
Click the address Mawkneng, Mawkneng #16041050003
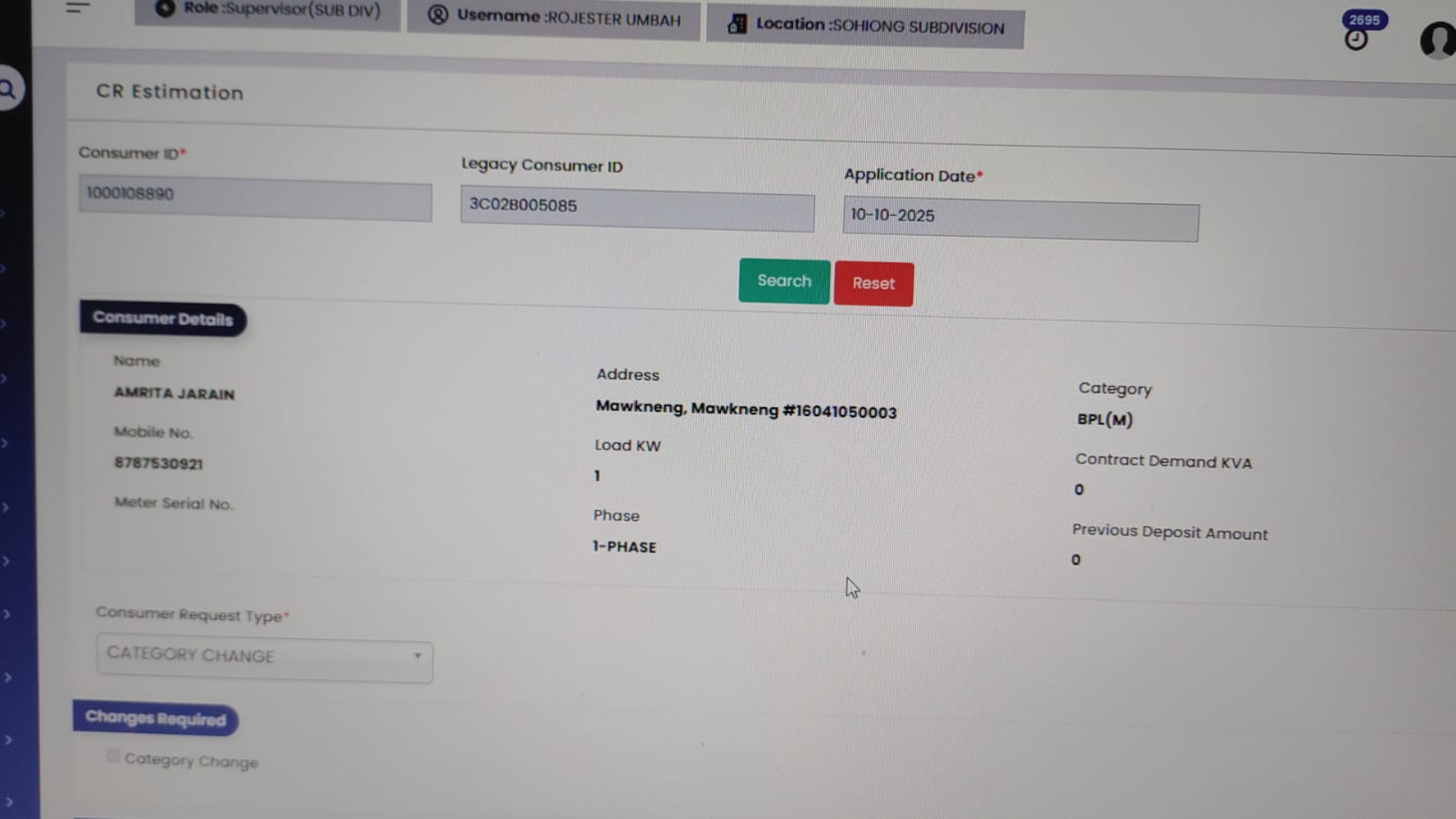(746, 409)
